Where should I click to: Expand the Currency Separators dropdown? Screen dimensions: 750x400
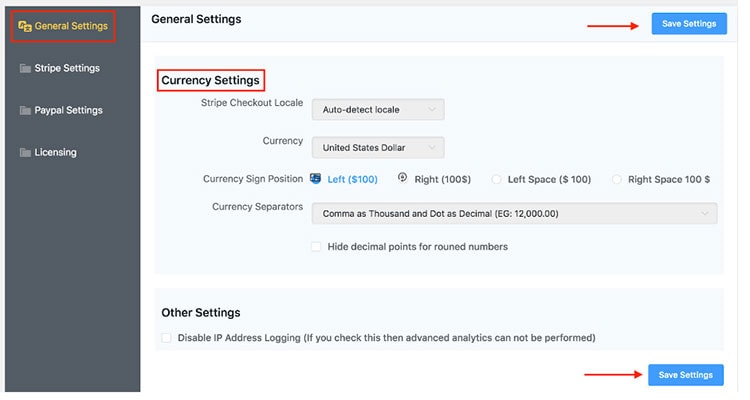[514, 213]
